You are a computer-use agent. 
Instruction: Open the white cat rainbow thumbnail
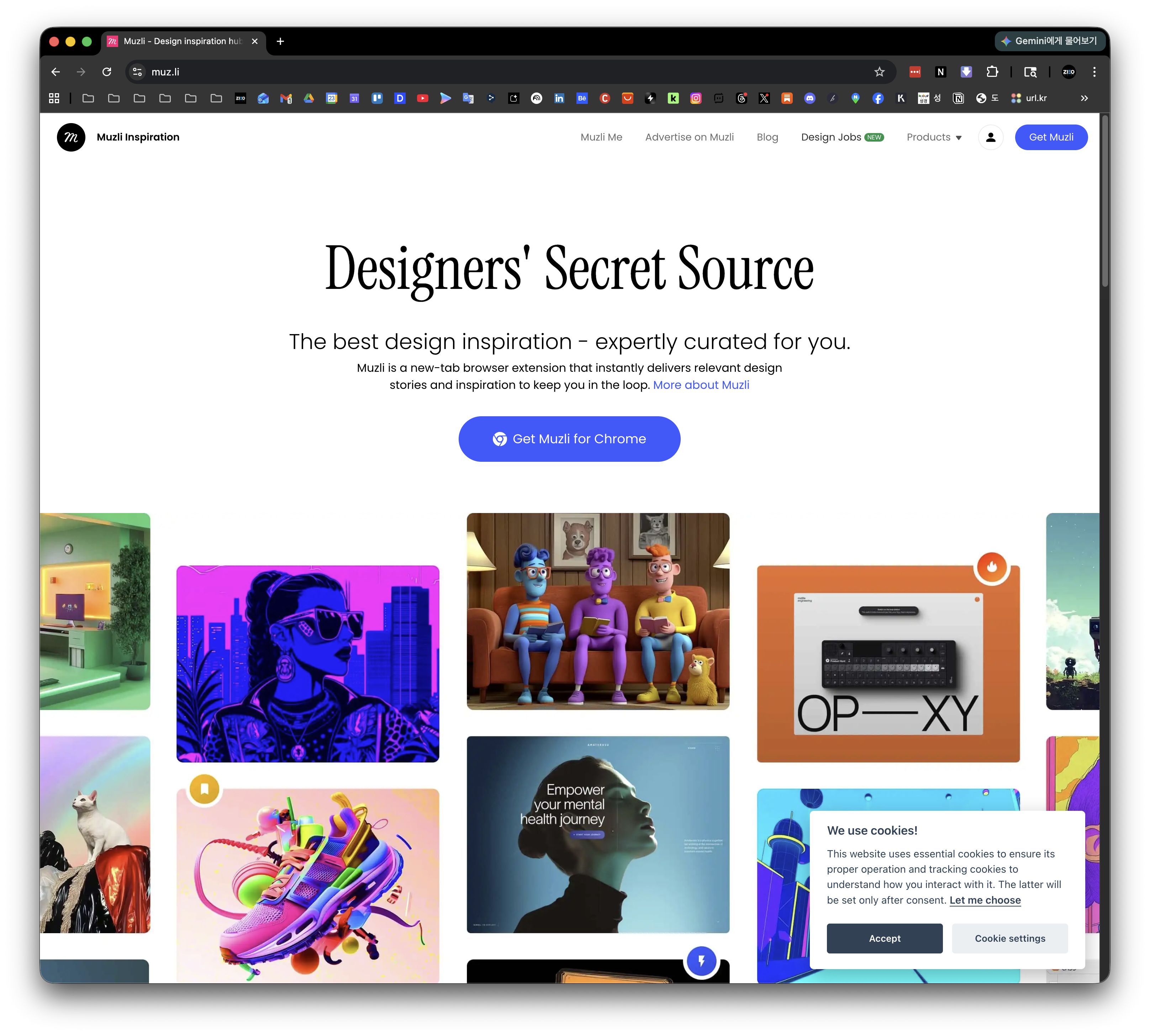(x=95, y=835)
